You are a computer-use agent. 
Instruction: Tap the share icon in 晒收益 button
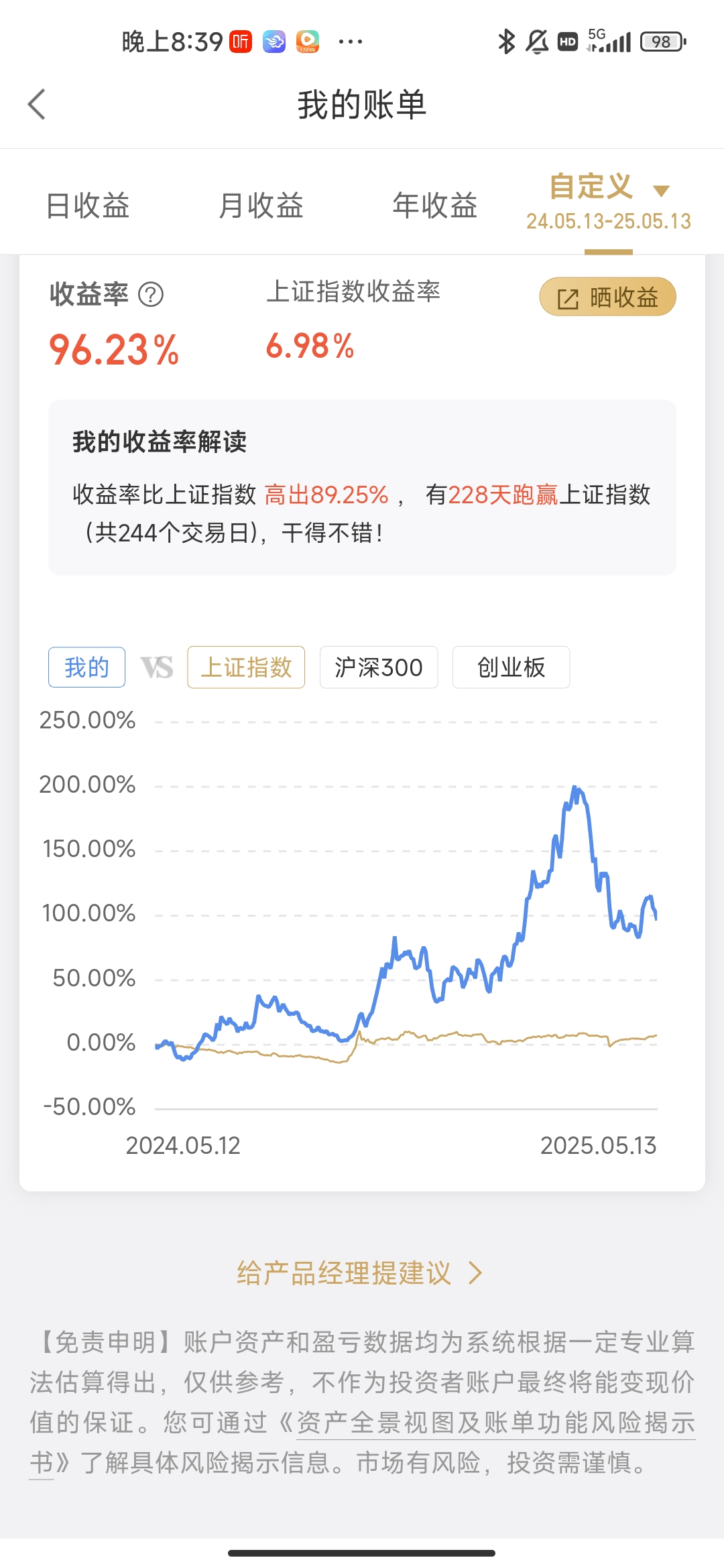568,299
